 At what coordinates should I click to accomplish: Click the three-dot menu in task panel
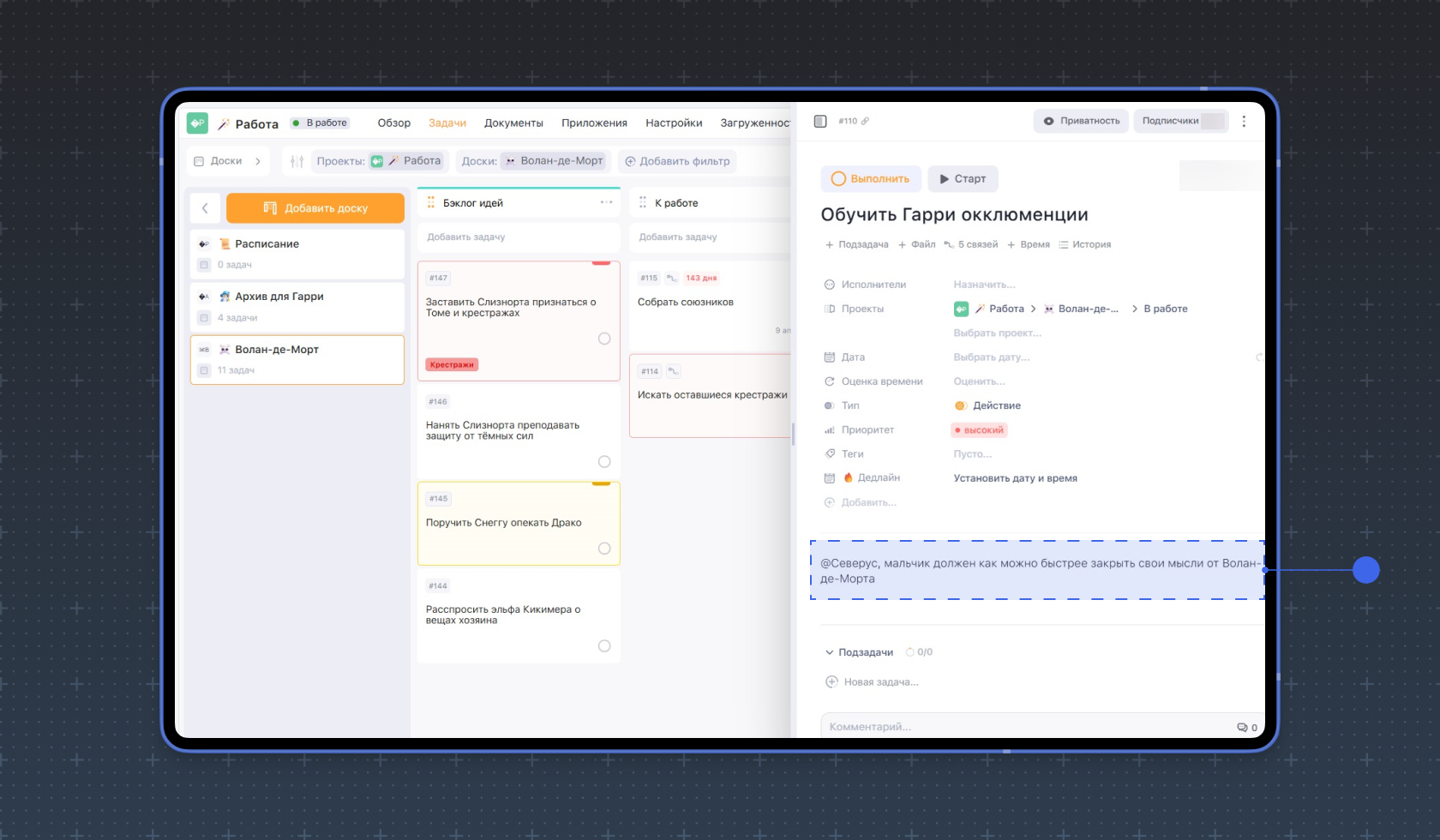click(x=1244, y=122)
